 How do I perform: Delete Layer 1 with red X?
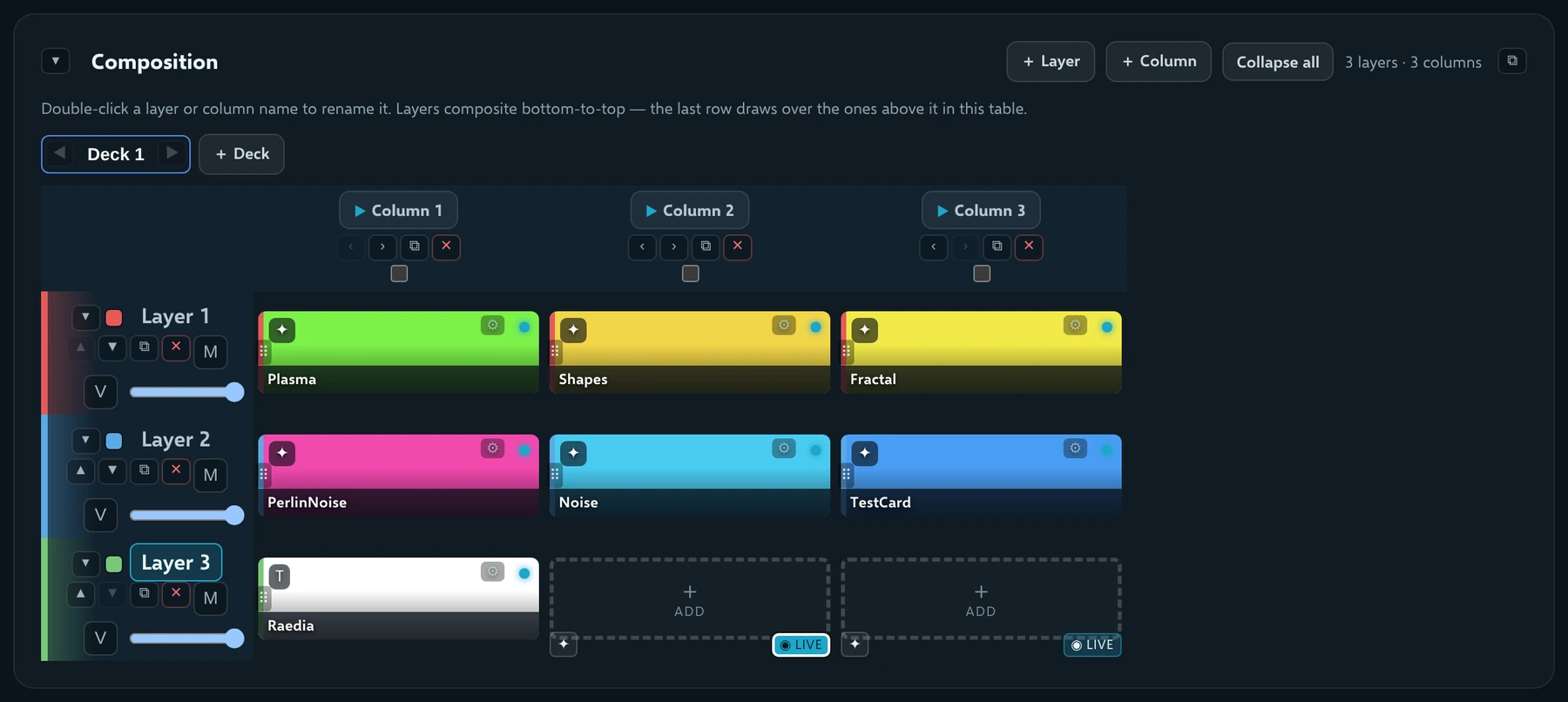click(x=176, y=348)
